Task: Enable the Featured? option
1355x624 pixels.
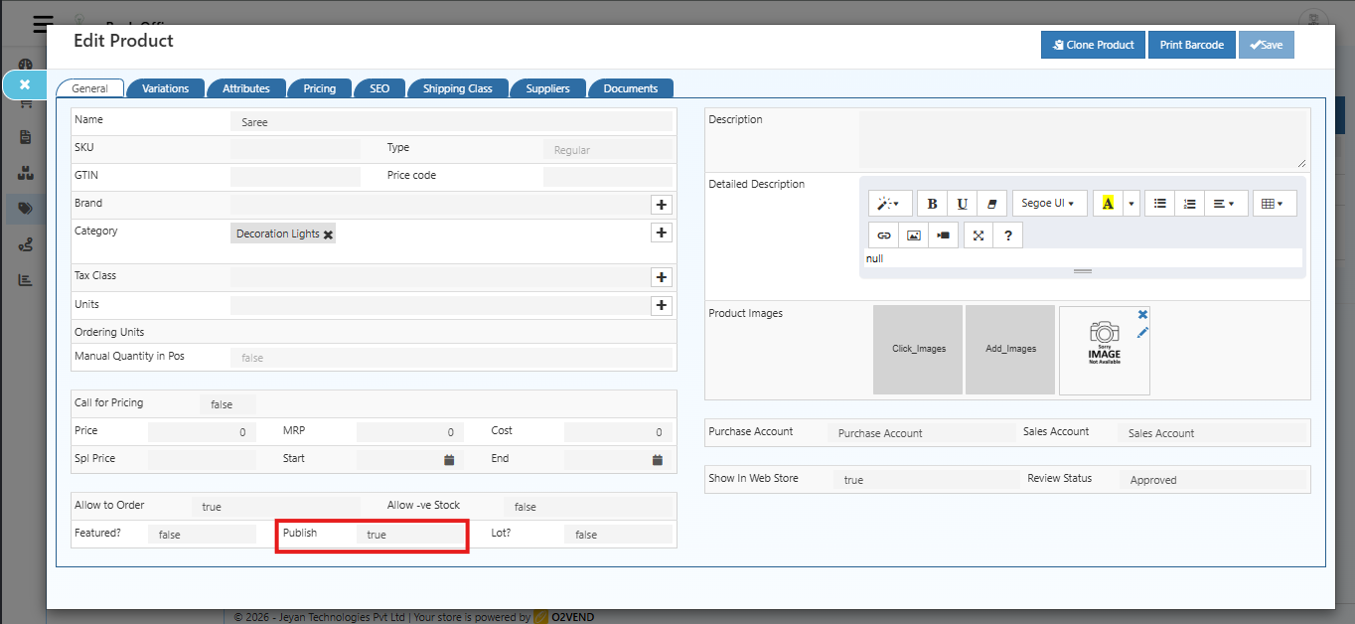Action: pos(203,534)
